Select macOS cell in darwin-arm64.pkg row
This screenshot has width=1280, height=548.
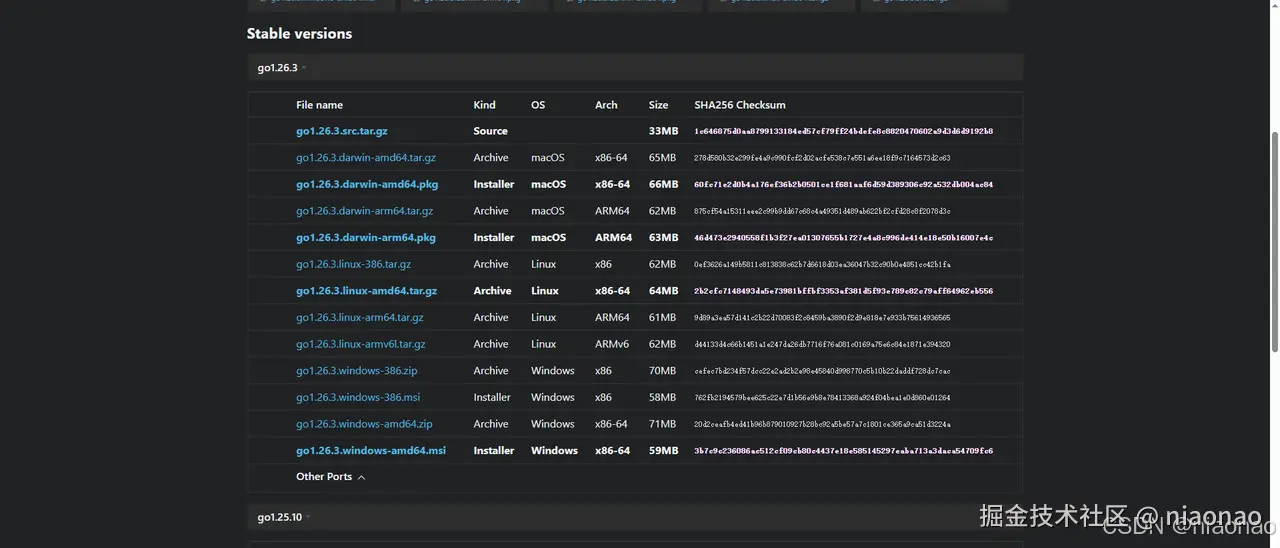click(548, 238)
